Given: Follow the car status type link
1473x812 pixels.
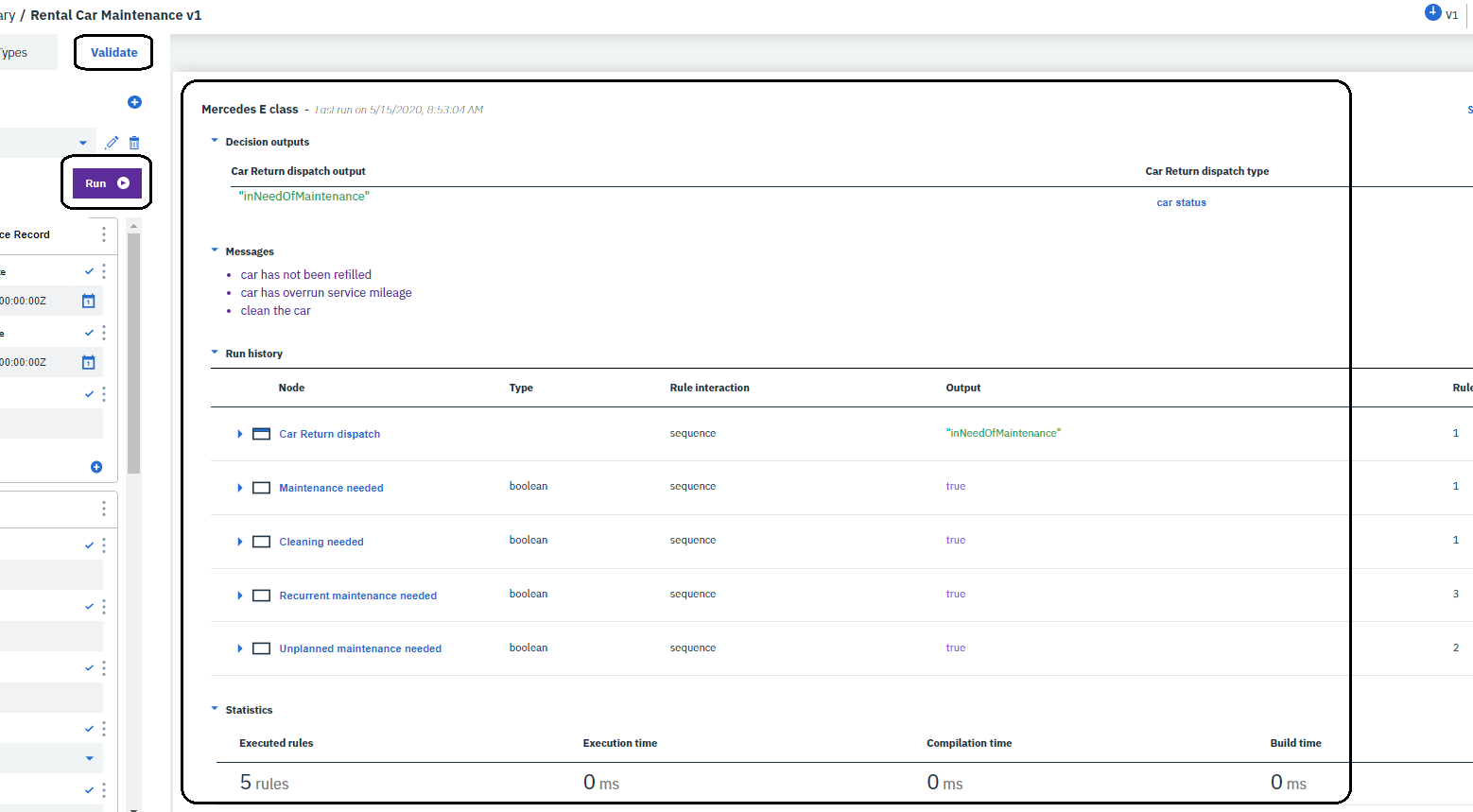Looking at the screenshot, I should [1181, 202].
